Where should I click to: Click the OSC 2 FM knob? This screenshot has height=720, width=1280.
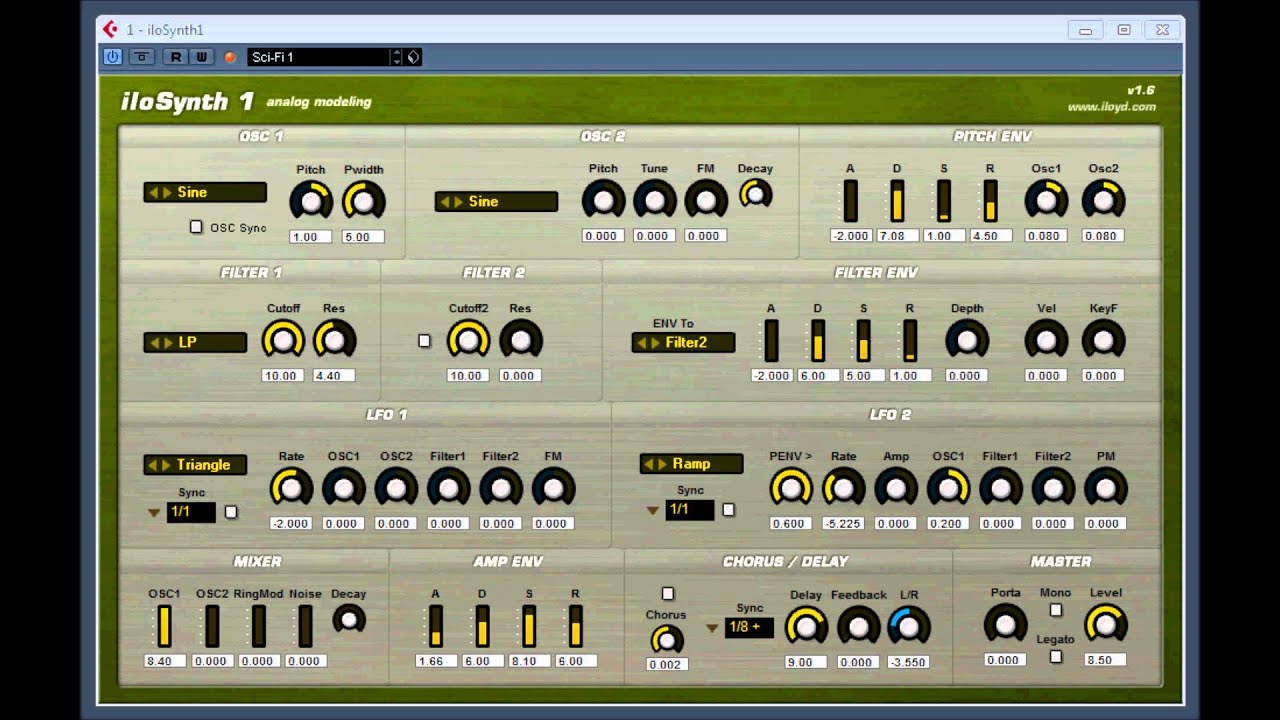pos(706,201)
